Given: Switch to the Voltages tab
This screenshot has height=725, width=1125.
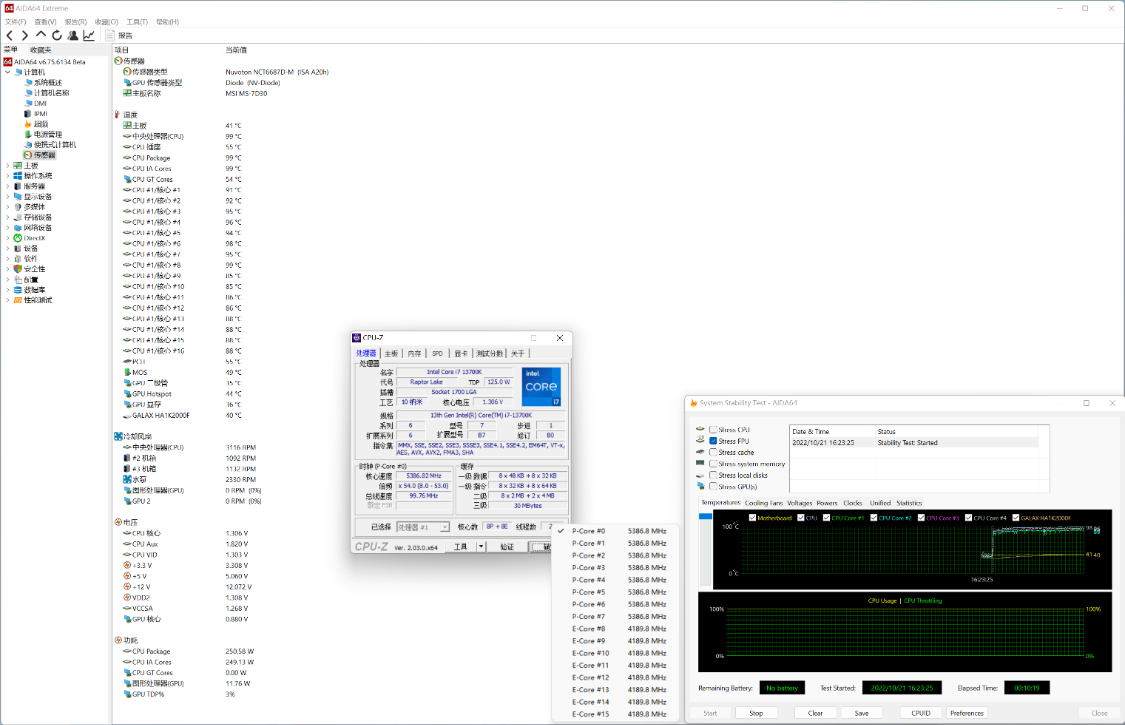Looking at the screenshot, I should (799, 503).
